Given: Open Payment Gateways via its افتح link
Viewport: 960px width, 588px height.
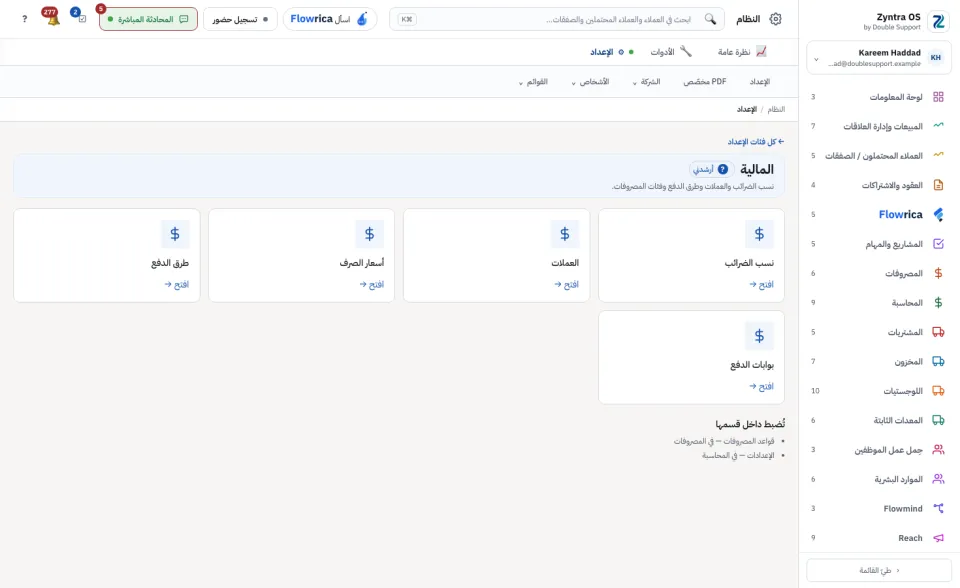Looking at the screenshot, I should point(761,386).
